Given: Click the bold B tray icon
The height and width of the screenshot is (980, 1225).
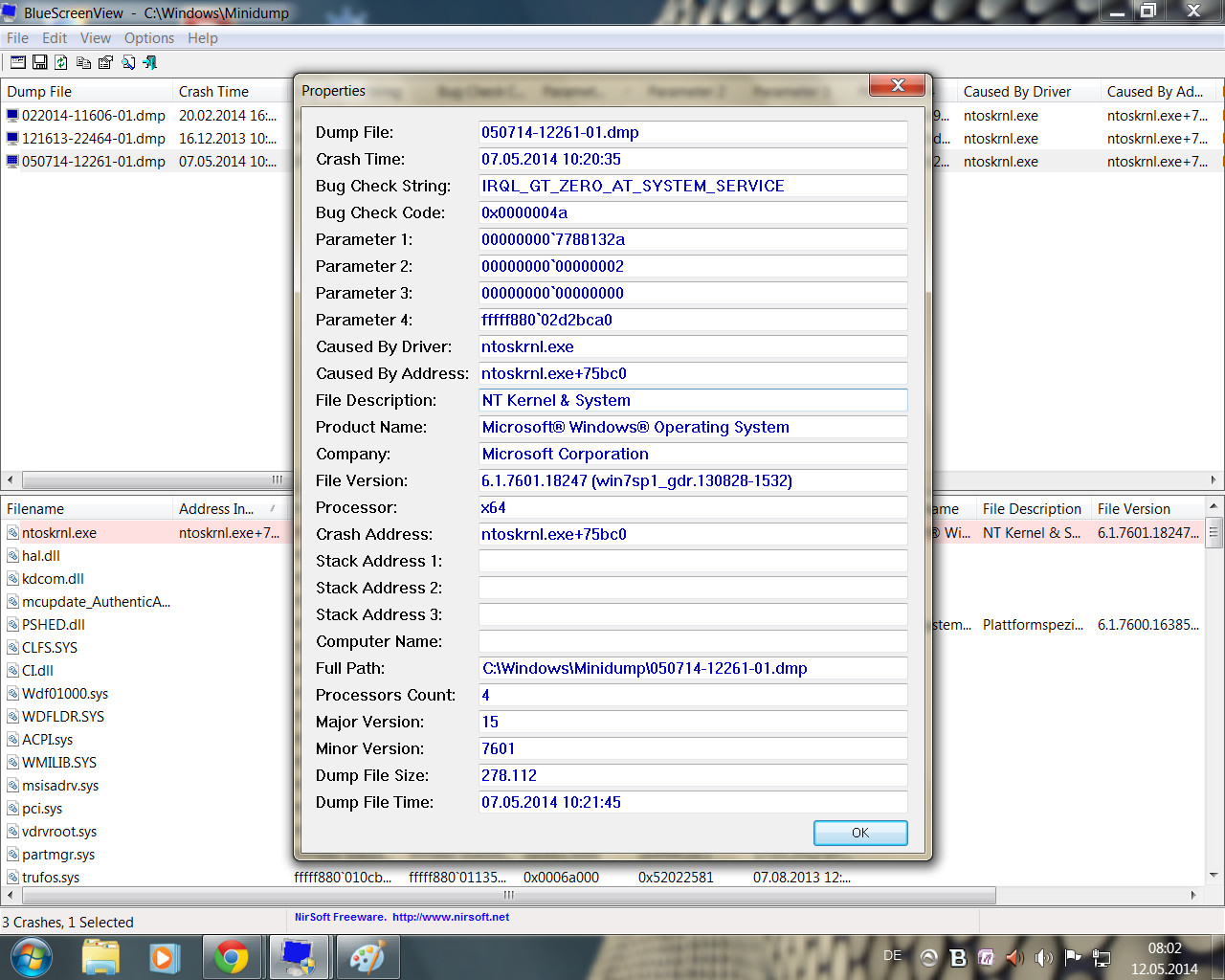Looking at the screenshot, I should (x=957, y=957).
